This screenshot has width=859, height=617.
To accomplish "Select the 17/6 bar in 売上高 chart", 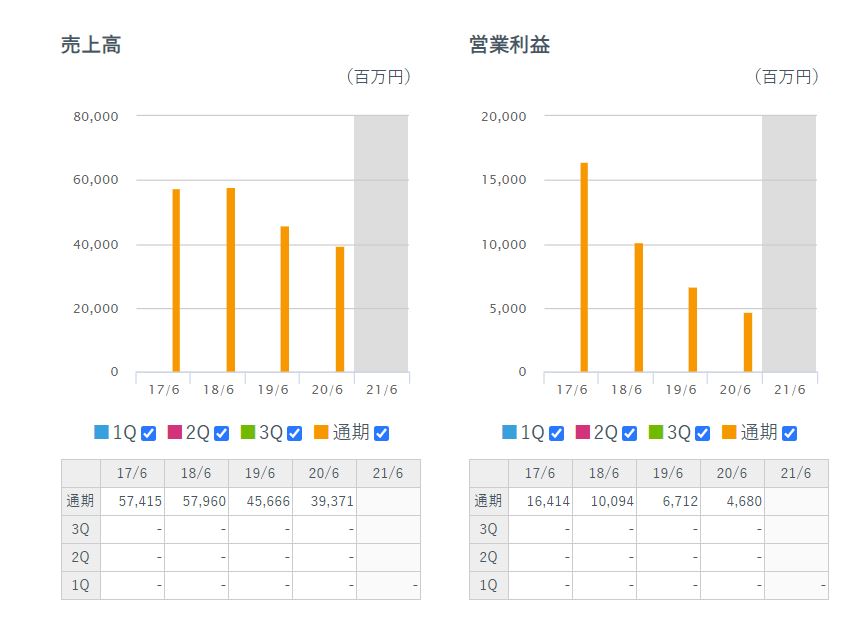I will click(176, 281).
